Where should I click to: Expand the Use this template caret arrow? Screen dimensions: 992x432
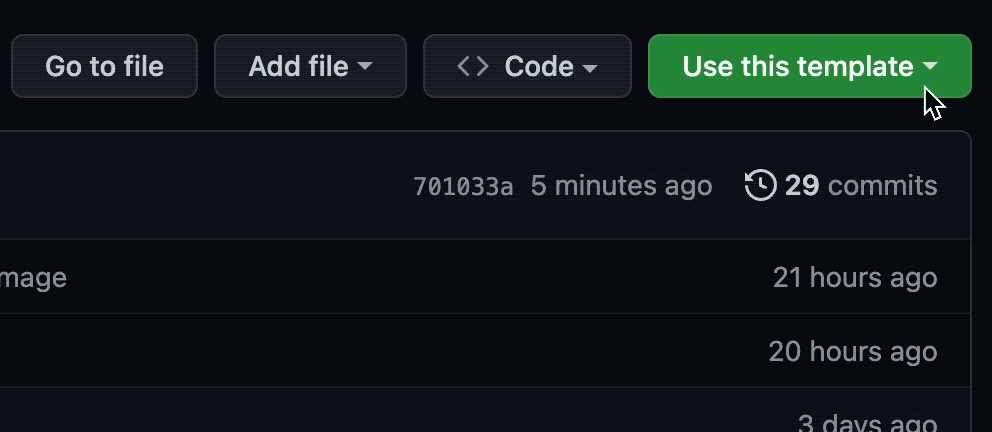pos(930,66)
